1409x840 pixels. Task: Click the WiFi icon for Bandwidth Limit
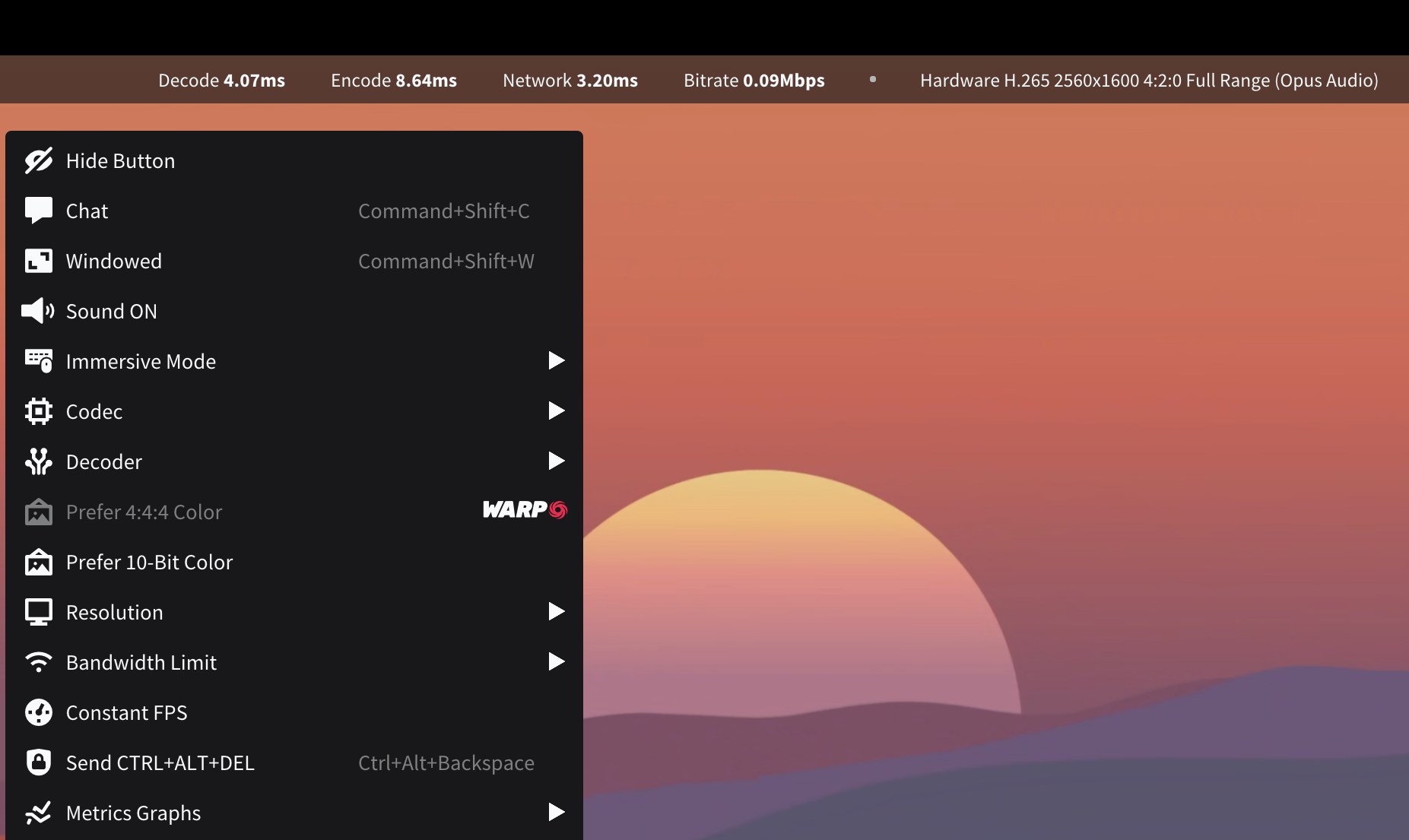tap(39, 662)
